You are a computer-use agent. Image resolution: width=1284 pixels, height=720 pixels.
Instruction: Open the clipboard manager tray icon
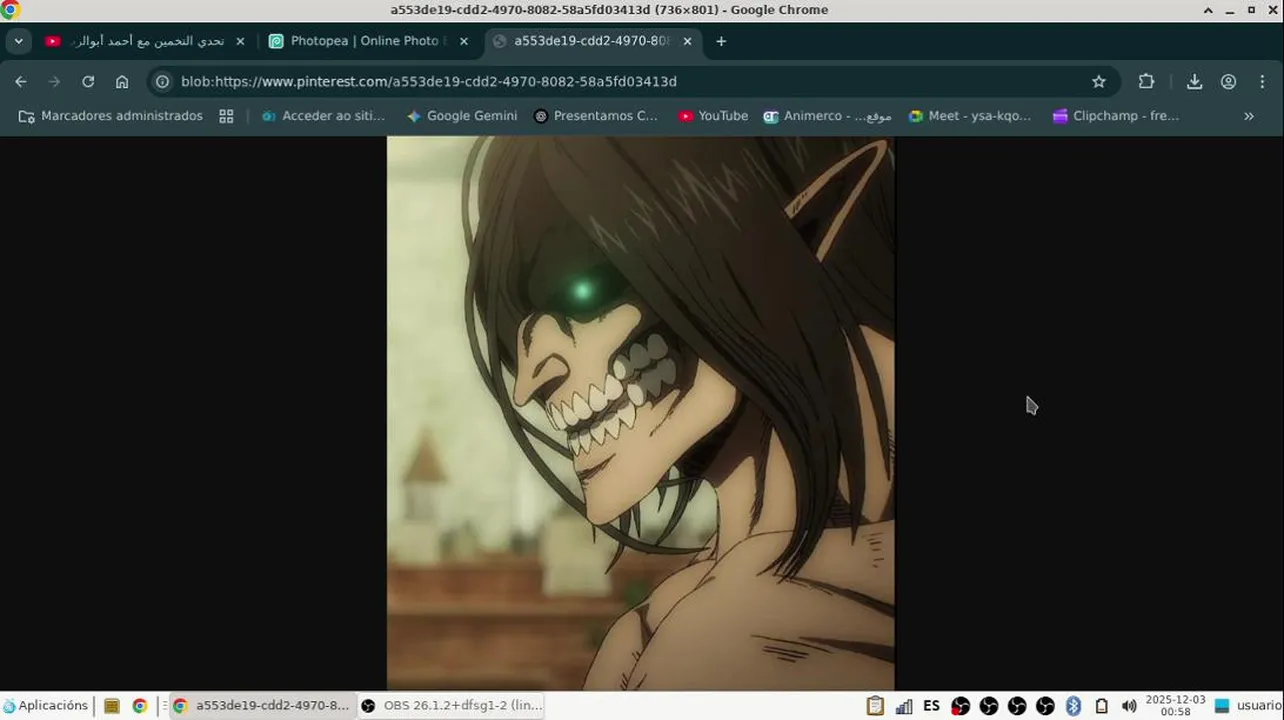875,706
